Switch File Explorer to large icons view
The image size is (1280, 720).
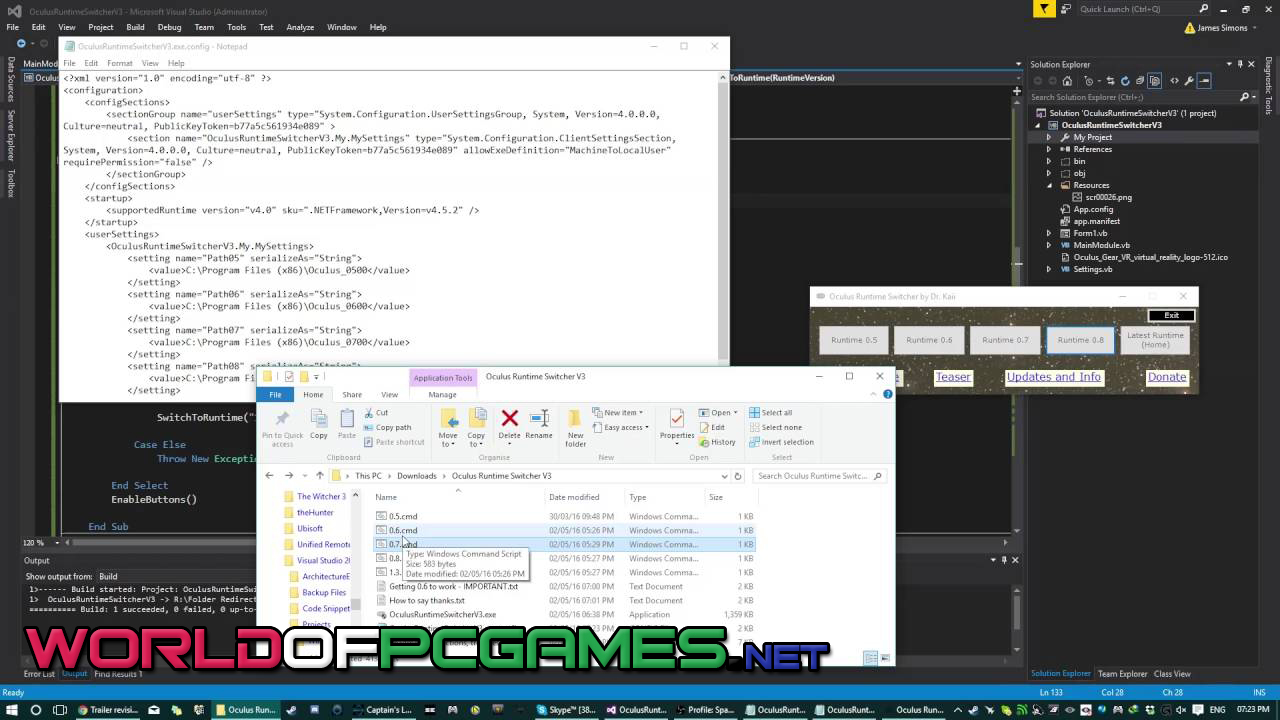pos(884,658)
